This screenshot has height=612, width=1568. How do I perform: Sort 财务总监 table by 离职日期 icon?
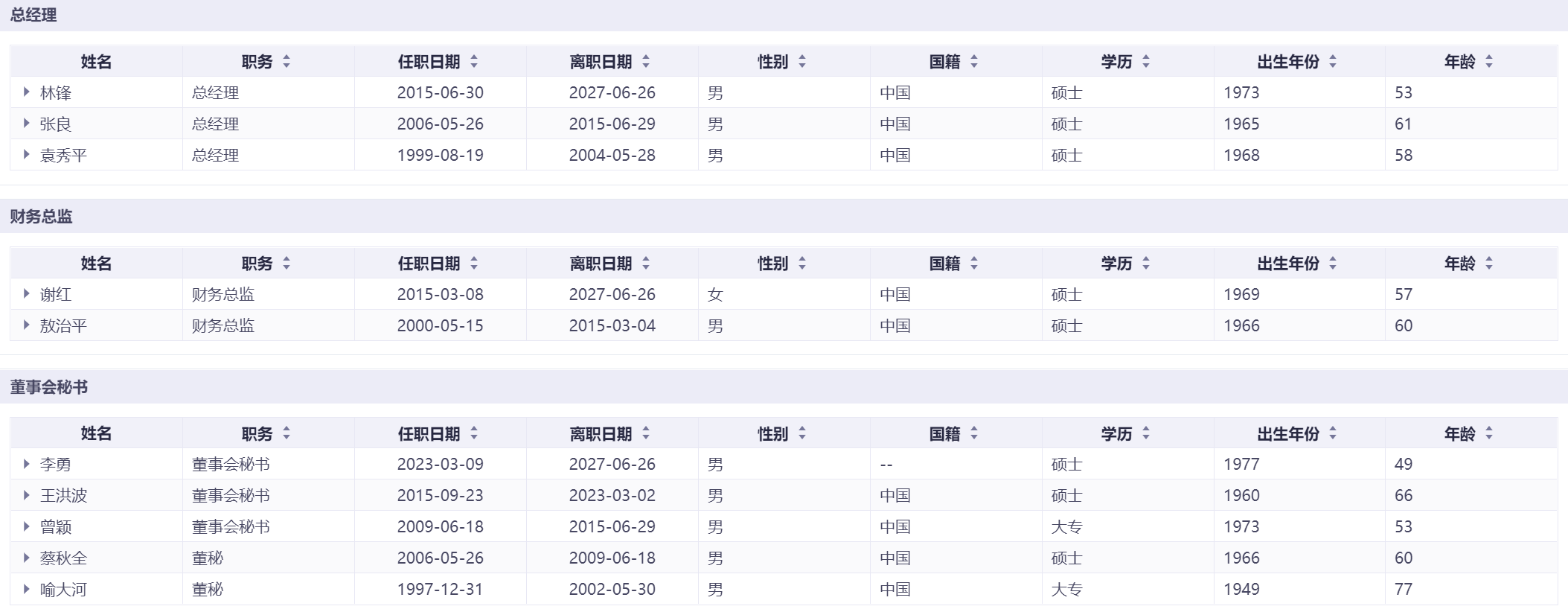[646, 264]
